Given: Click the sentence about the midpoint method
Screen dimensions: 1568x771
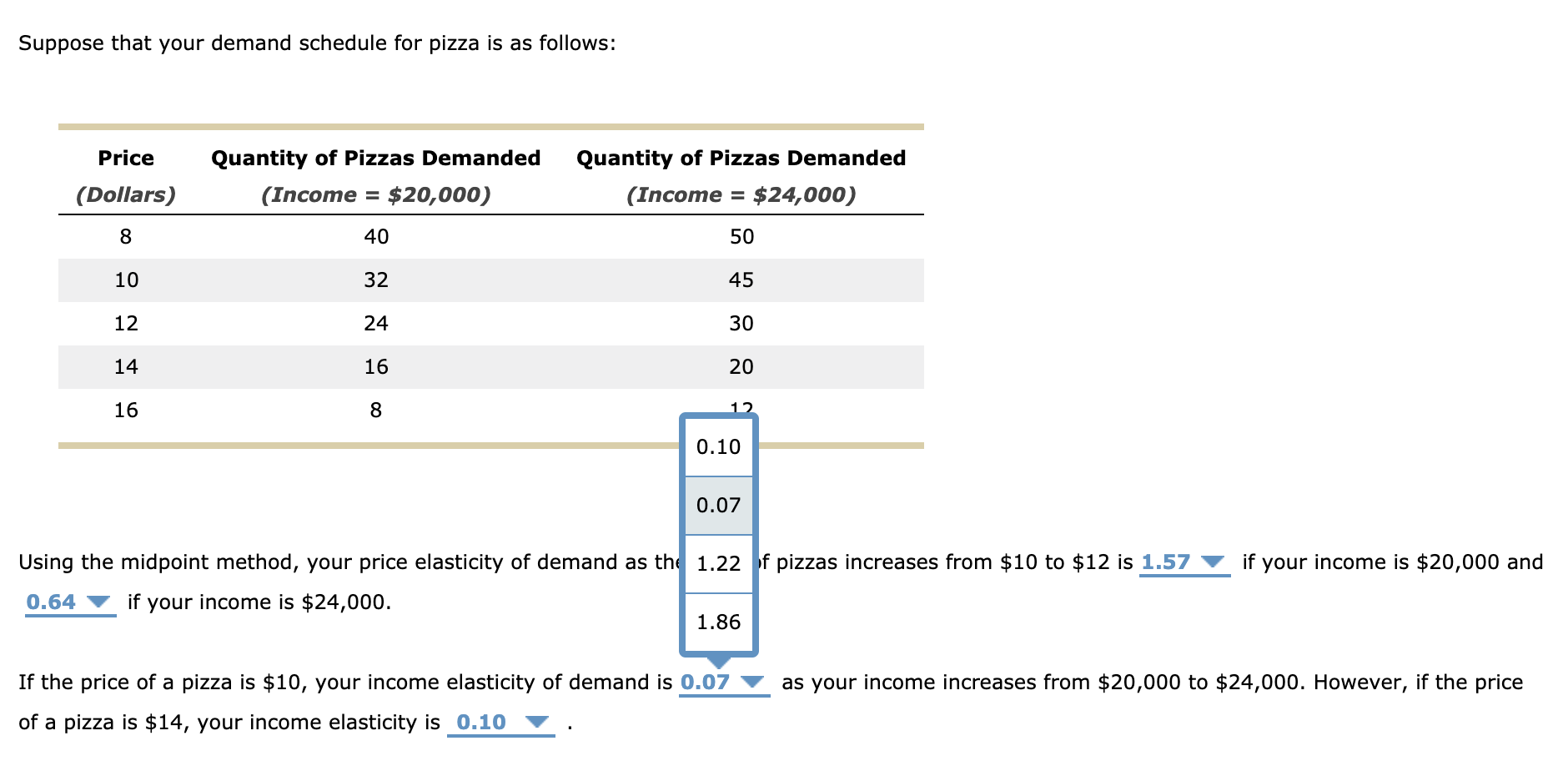Looking at the screenshot, I should pyautogui.click(x=334, y=562).
